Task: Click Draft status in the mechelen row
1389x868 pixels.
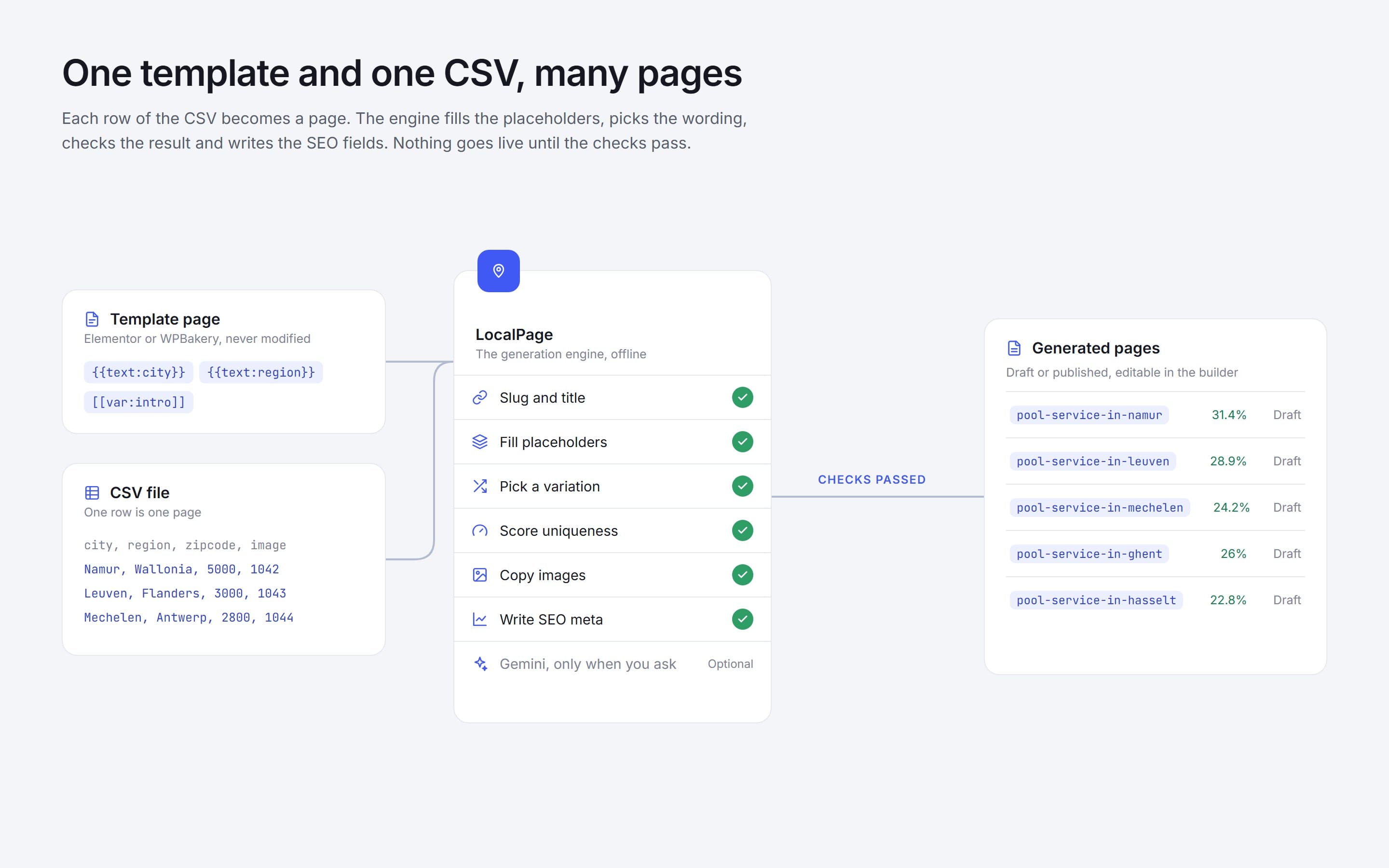Action: click(1287, 507)
